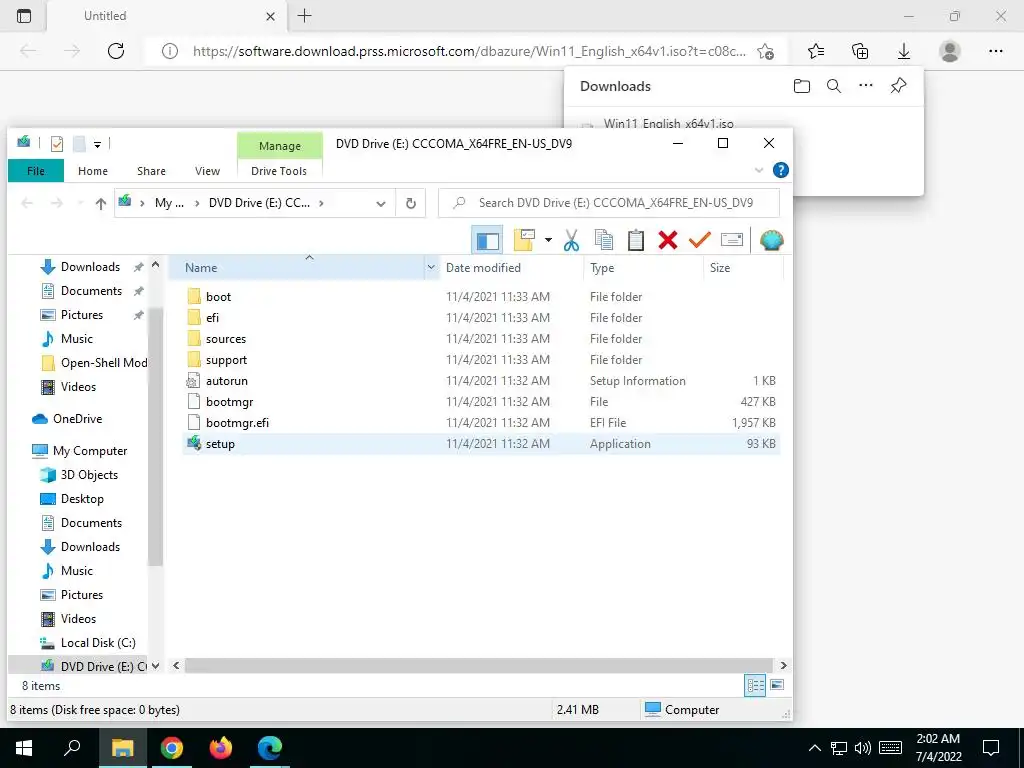Switch to details view button

point(755,685)
